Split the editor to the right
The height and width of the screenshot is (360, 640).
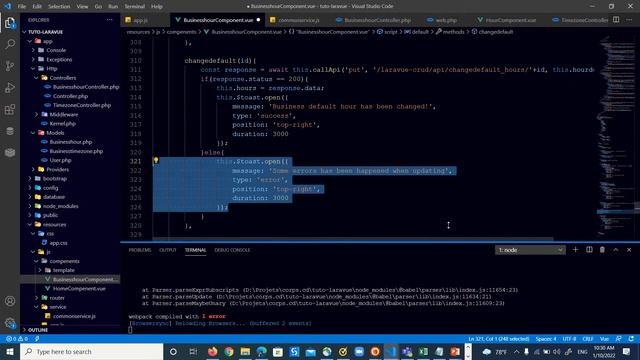click(x=616, y=20)
